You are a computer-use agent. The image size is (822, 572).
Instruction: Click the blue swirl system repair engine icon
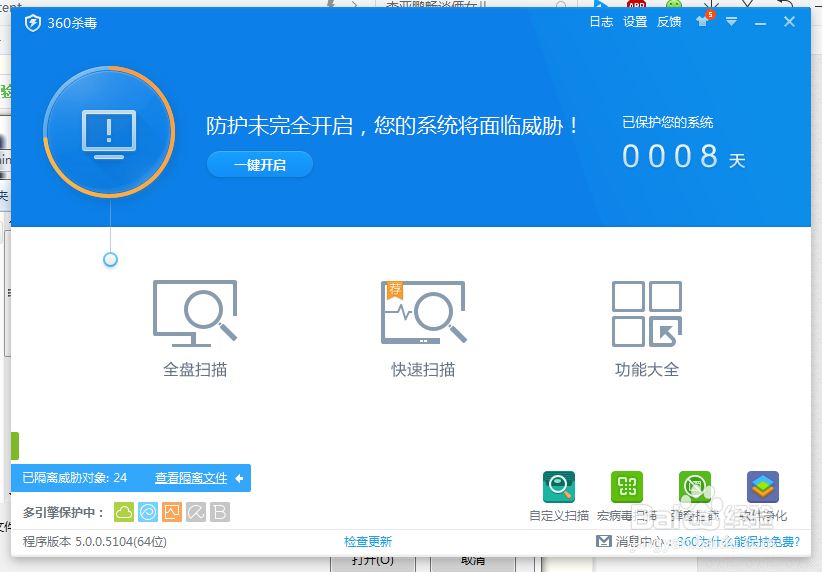tap(148, 512)
